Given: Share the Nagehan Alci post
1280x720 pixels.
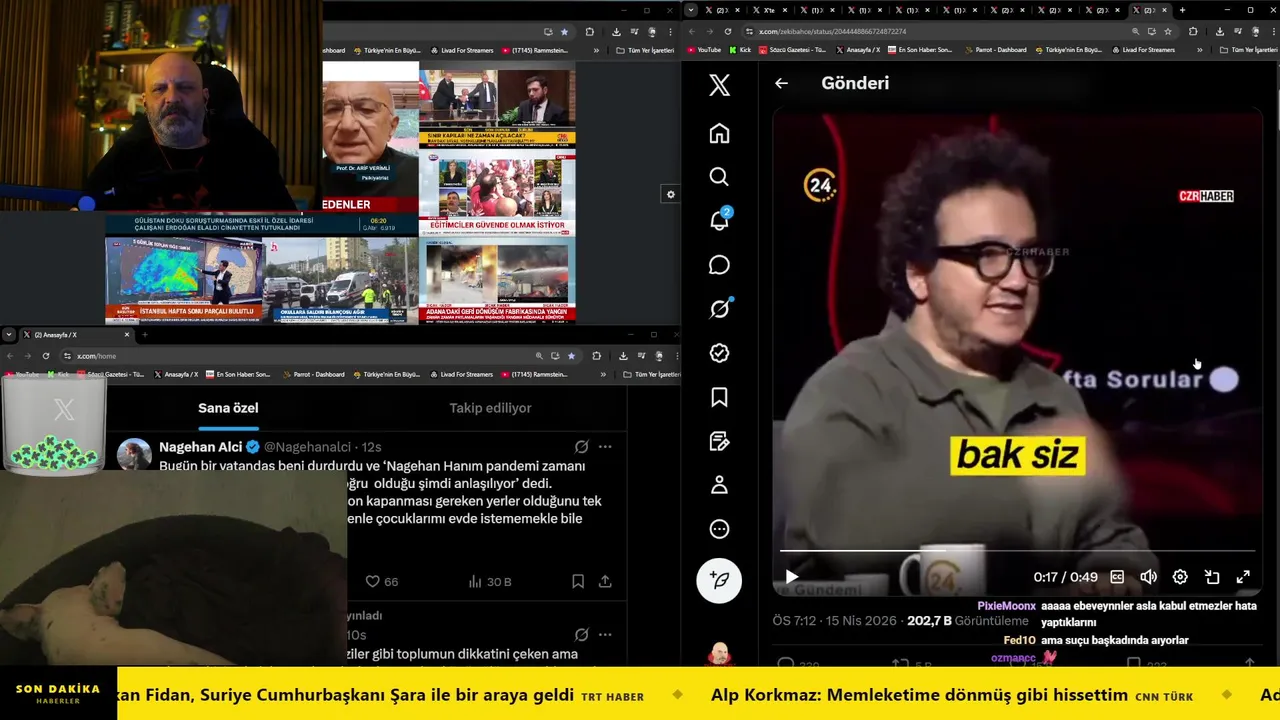Looking at the screenshot, I should (x=605, y=581).
